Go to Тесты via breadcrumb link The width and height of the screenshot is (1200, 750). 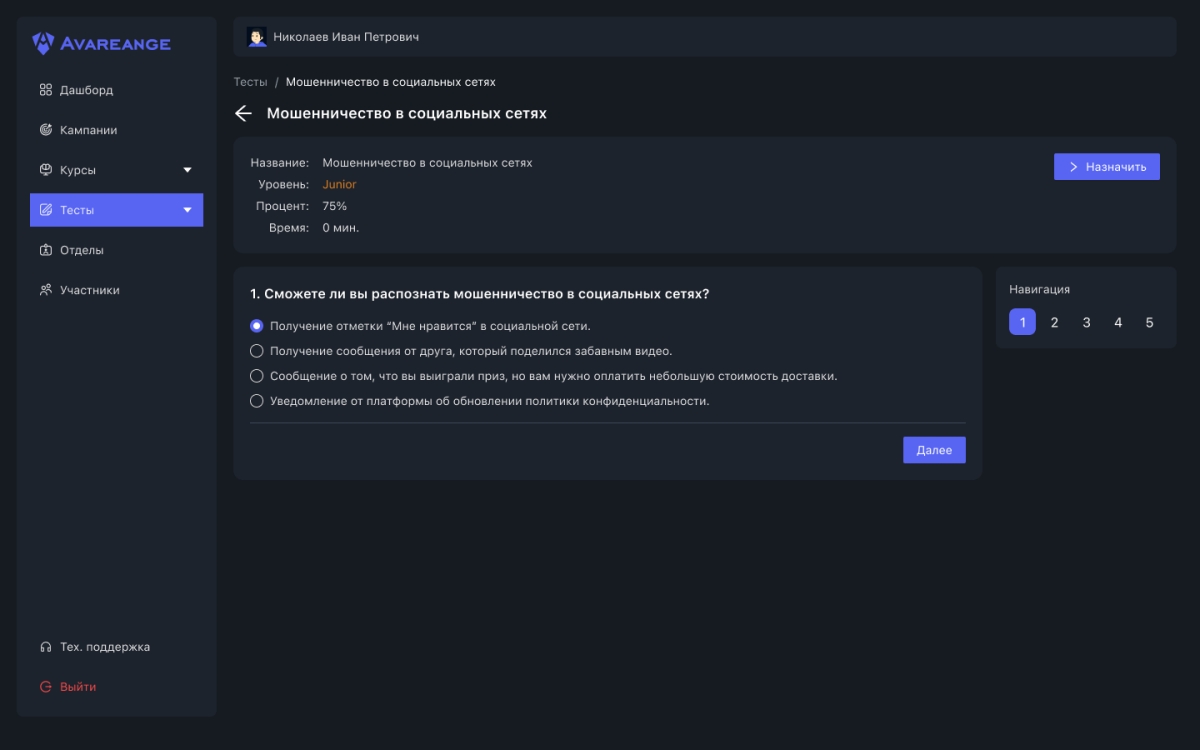[x=250, y=81]
